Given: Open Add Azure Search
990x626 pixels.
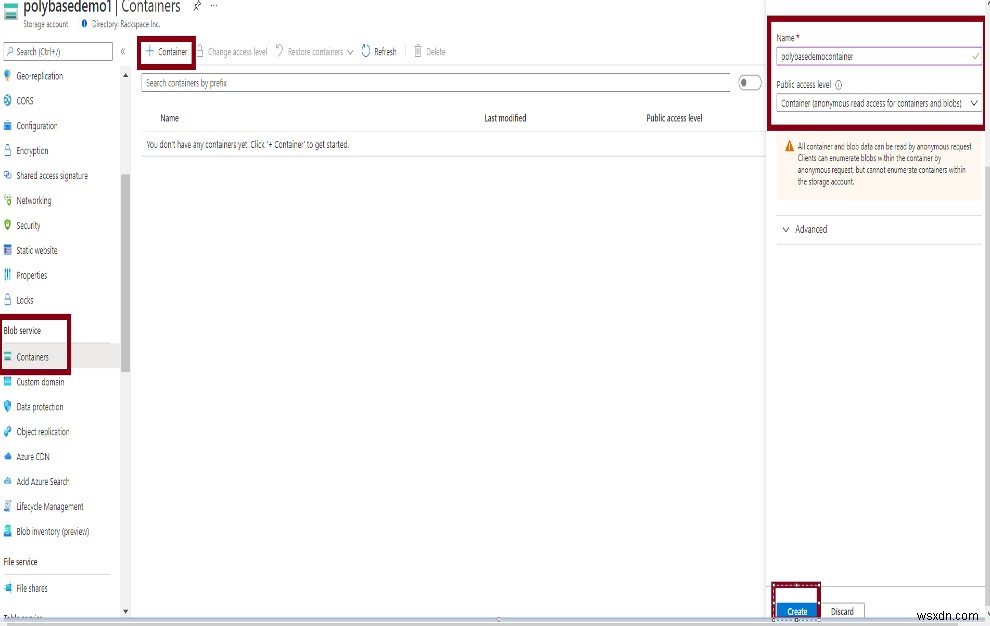Looking at the screenshot, I should click(x=42, y=481).
